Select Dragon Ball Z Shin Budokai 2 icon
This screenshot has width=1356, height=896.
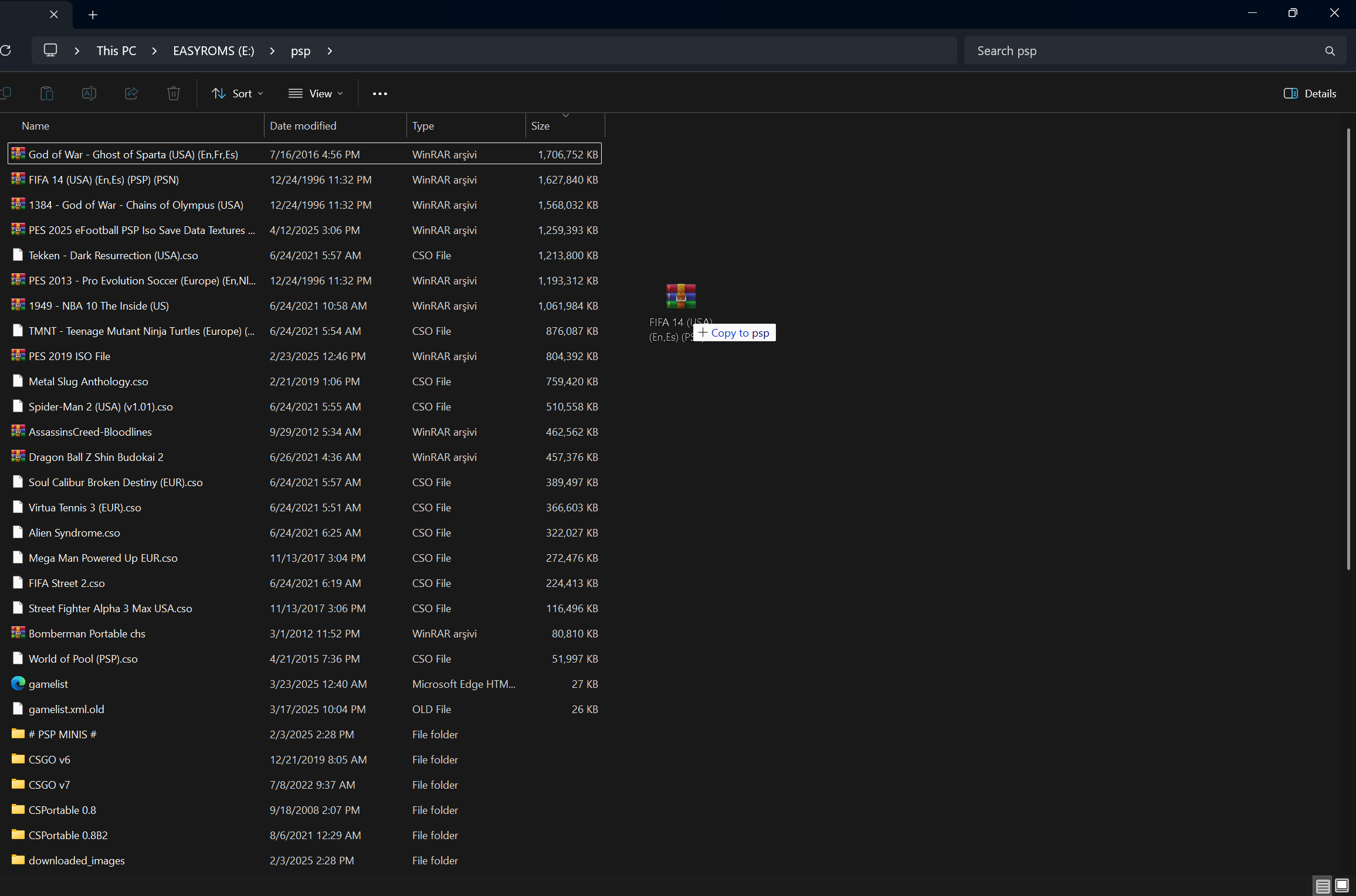18,457
